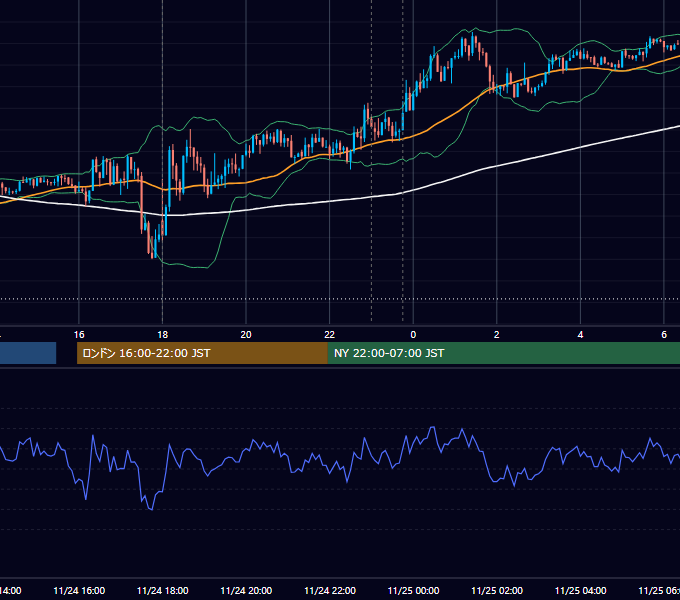This screenshot has width=680, height=600.
Task: Click the 11/24 20:00 date label
Action: tap(246, 591)
